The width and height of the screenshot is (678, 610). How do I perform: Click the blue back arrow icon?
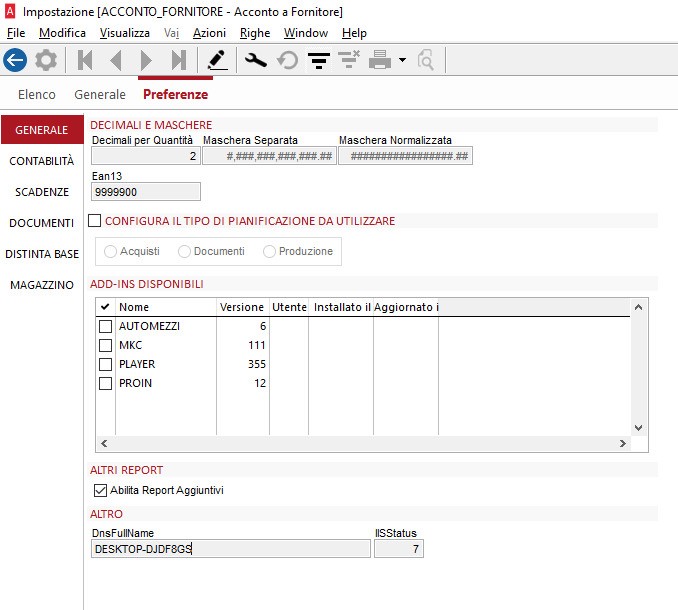(x=15, y=60)
